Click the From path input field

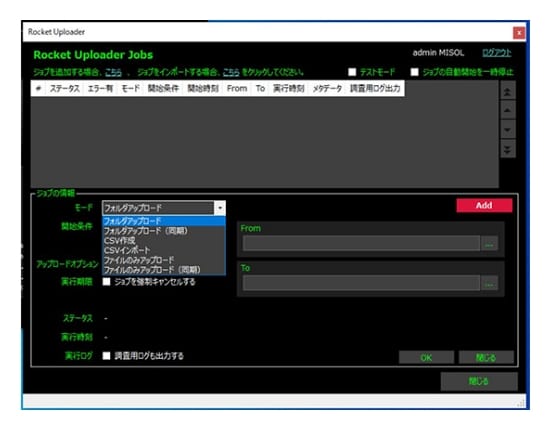tap(361, 243)
